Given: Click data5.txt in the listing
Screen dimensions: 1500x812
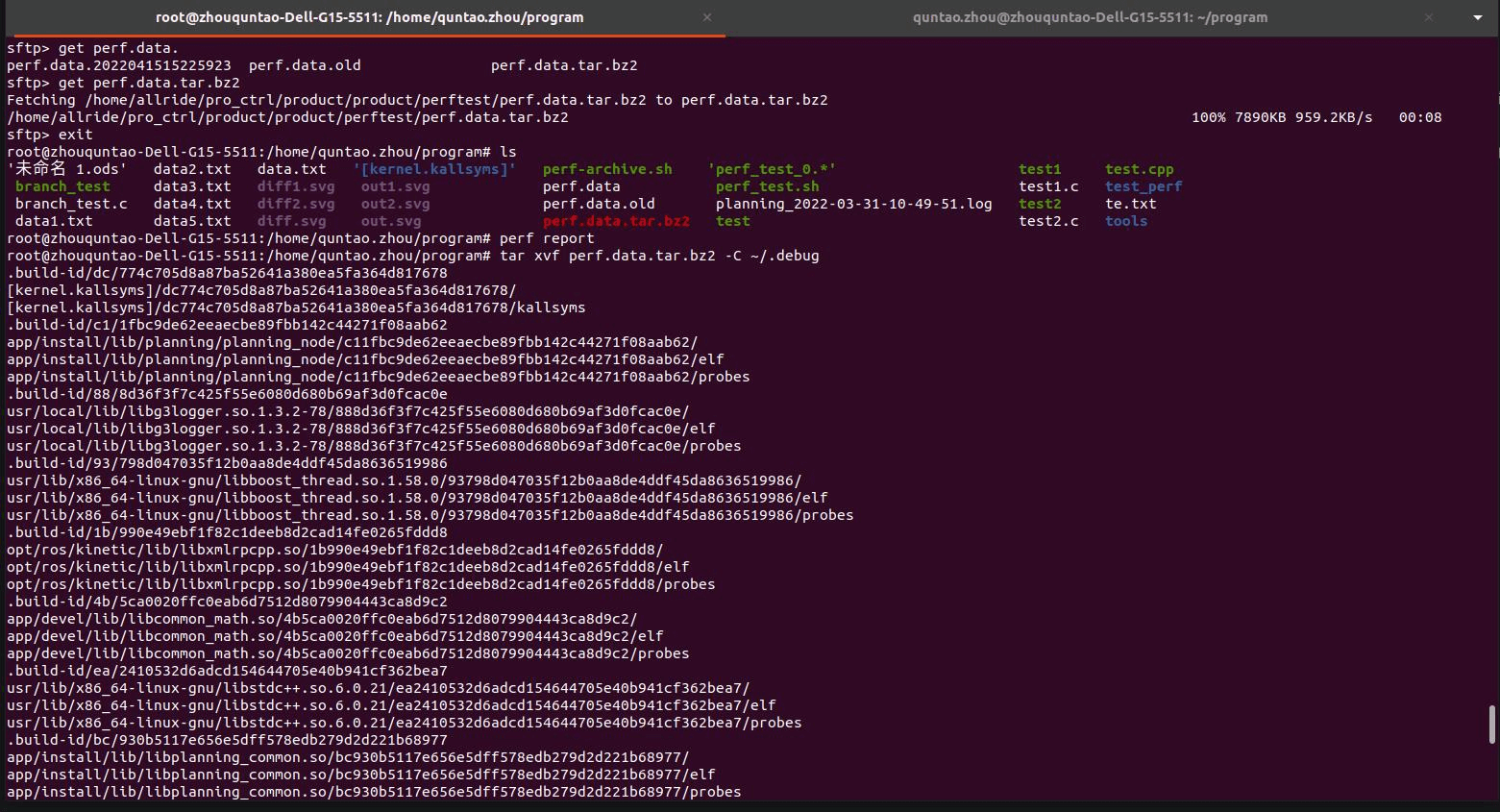Looking at the screenshot, I should (x=192, y=221).
